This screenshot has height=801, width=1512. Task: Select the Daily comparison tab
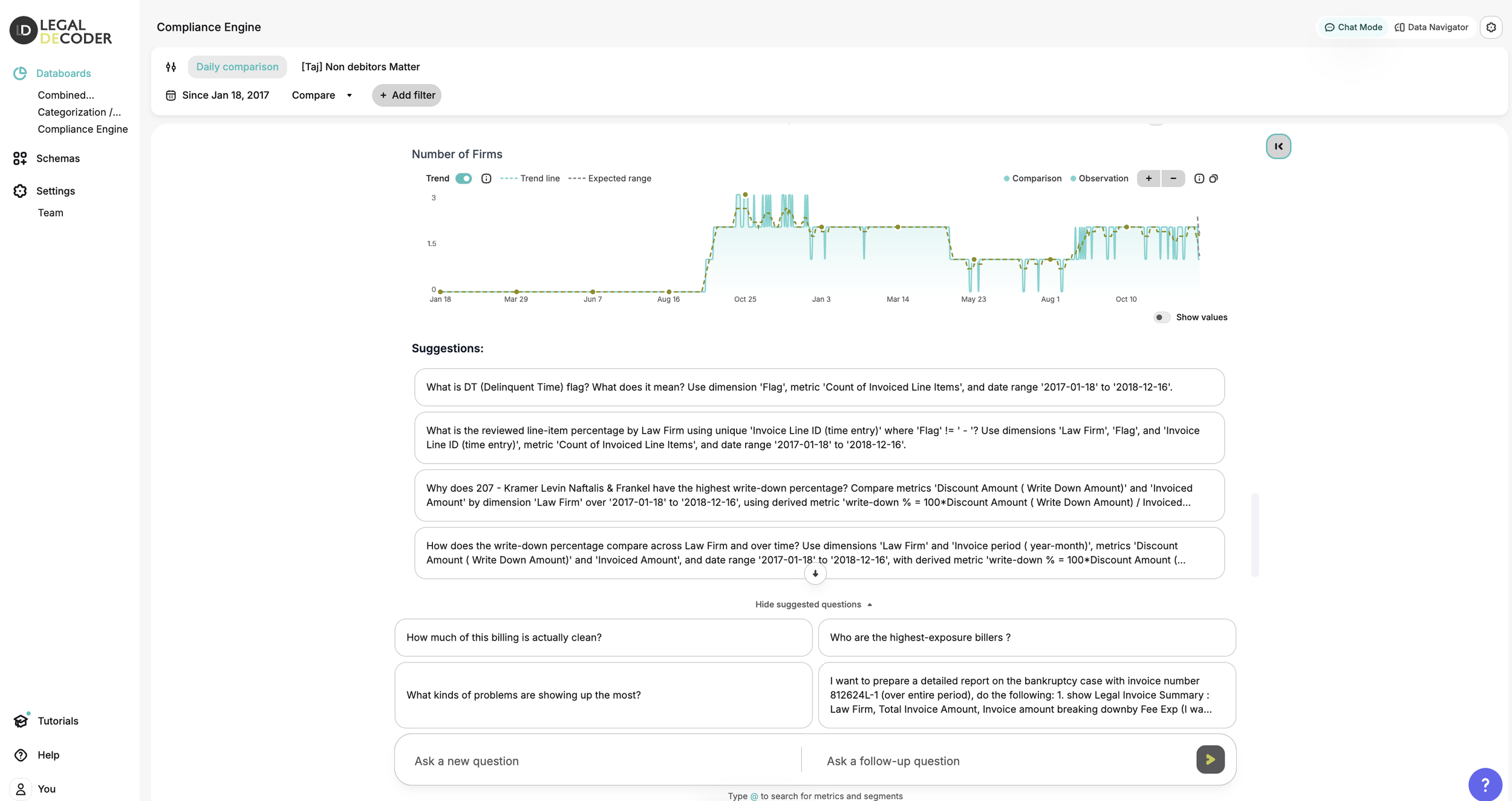[237, 67]
